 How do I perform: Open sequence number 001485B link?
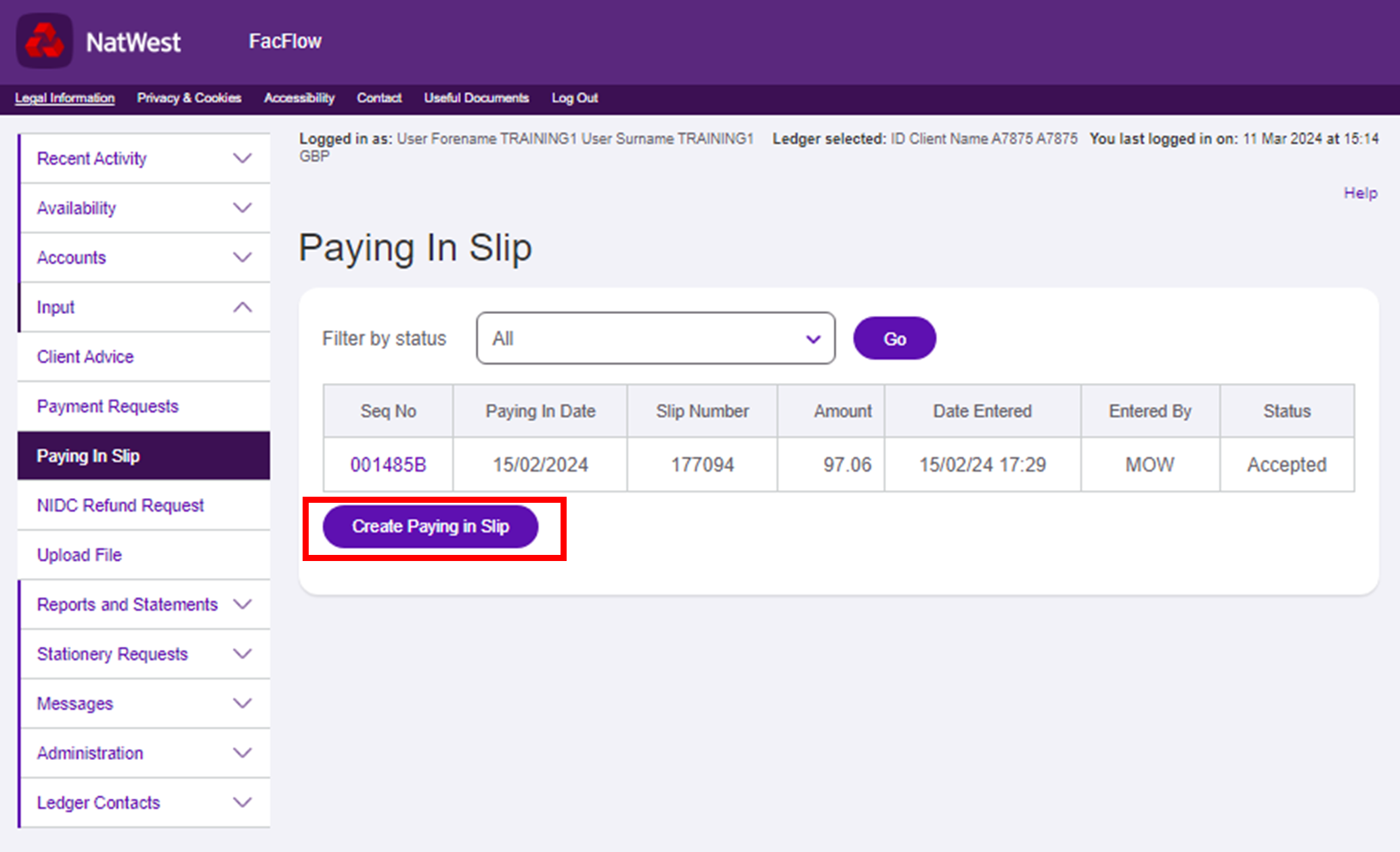[x=388, y=465]
